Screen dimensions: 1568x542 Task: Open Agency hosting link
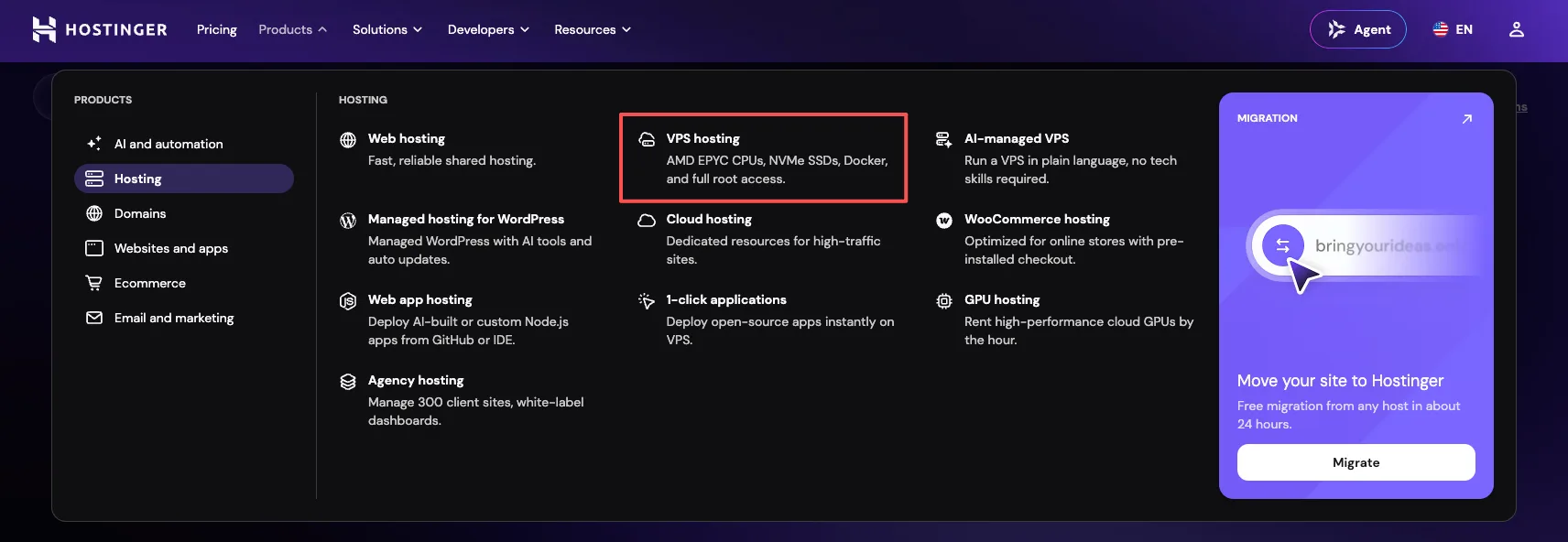tap(416, 380)
